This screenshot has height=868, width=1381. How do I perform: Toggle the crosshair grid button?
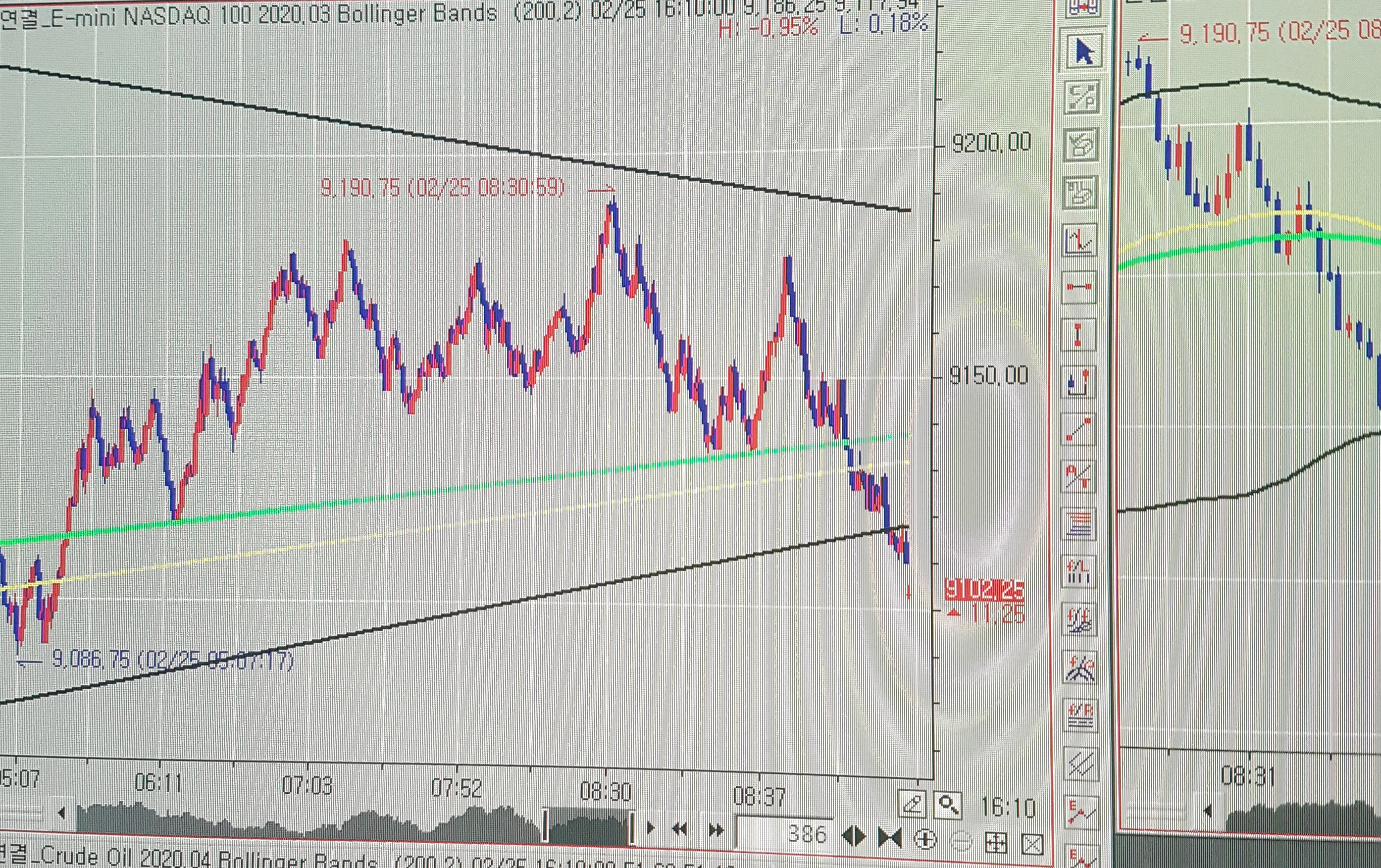996,842
